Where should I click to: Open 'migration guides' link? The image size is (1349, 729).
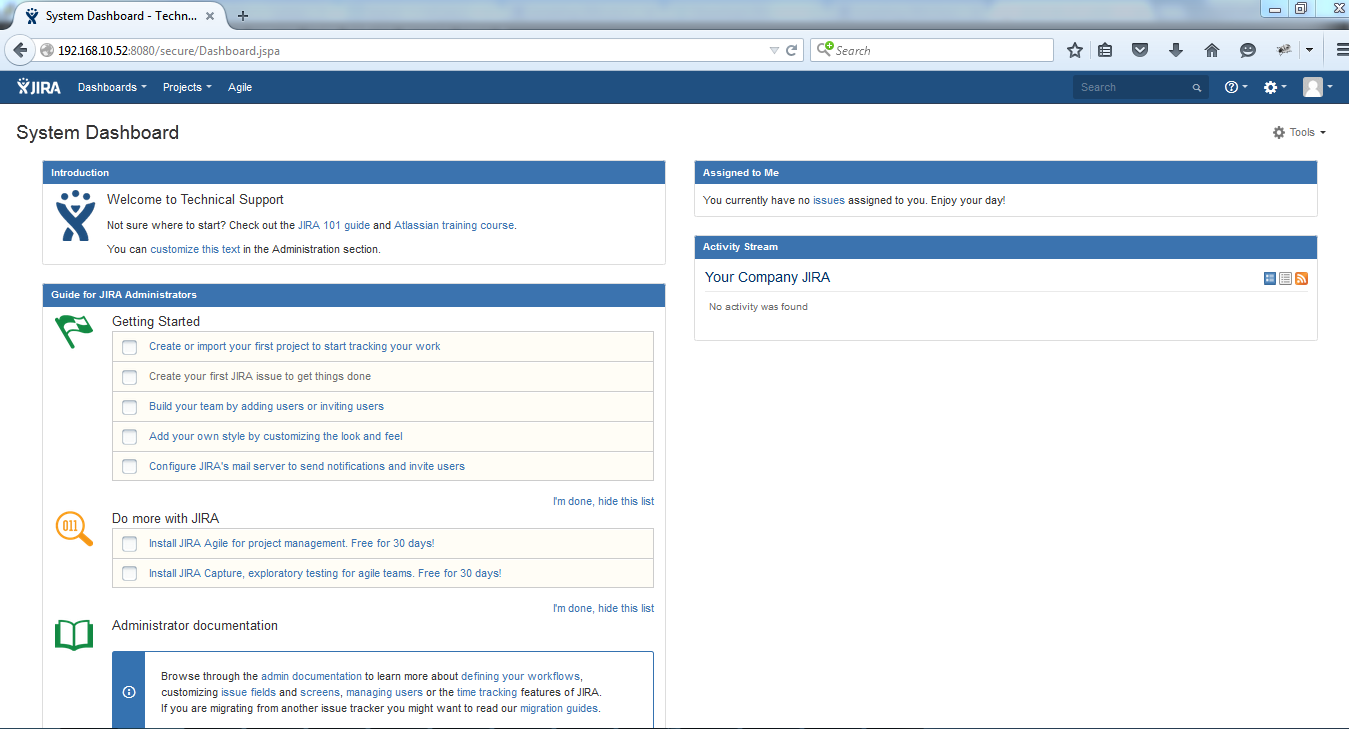click(559, 709)
